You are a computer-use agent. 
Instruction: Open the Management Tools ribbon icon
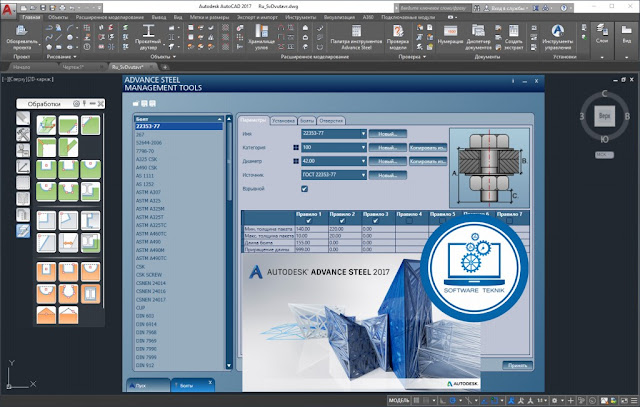click(x=558, y=37)
